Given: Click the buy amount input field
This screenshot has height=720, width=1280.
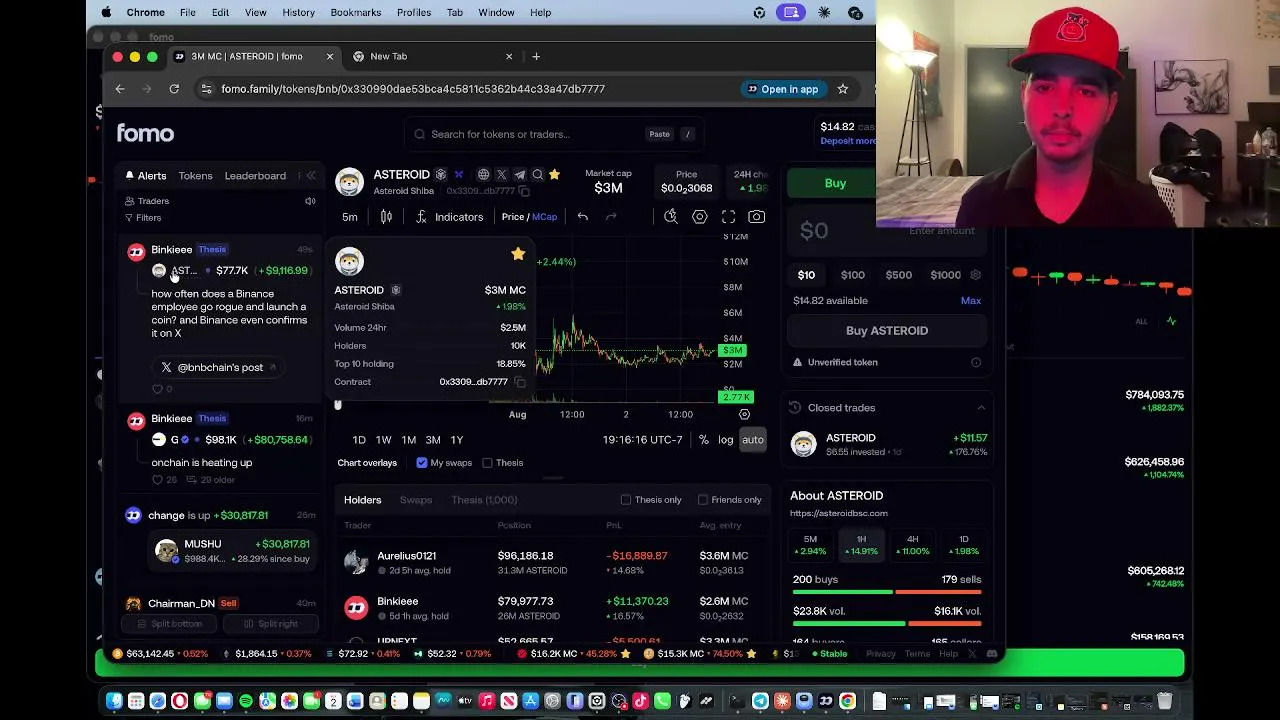Looking at the screenshot, I should point(887,231).
